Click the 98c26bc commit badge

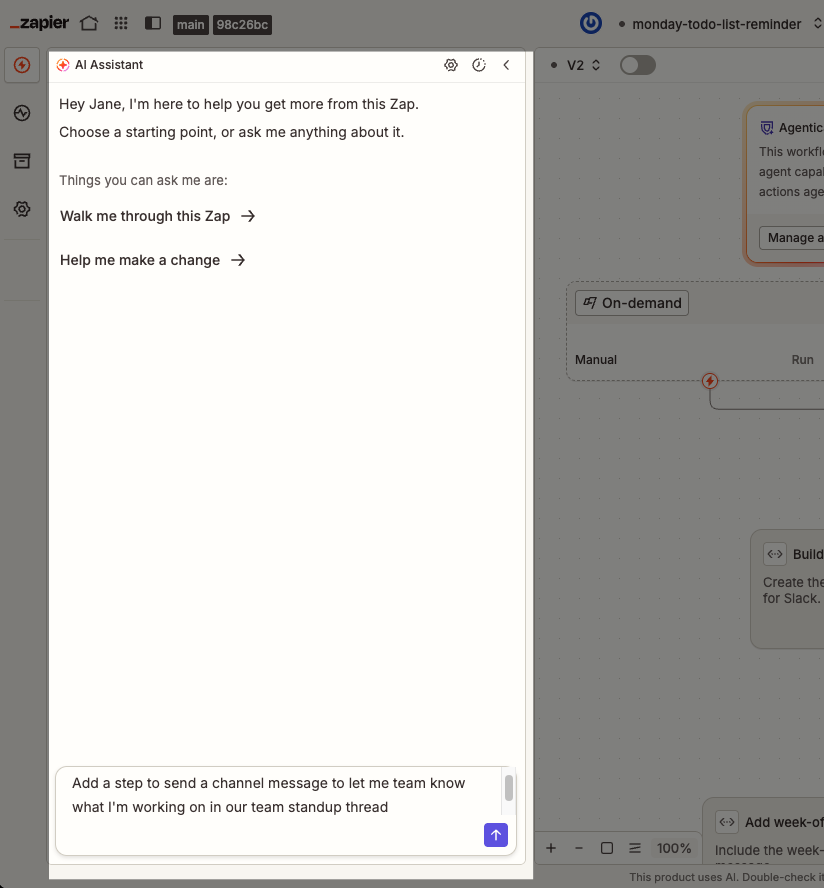click(242, 24)
